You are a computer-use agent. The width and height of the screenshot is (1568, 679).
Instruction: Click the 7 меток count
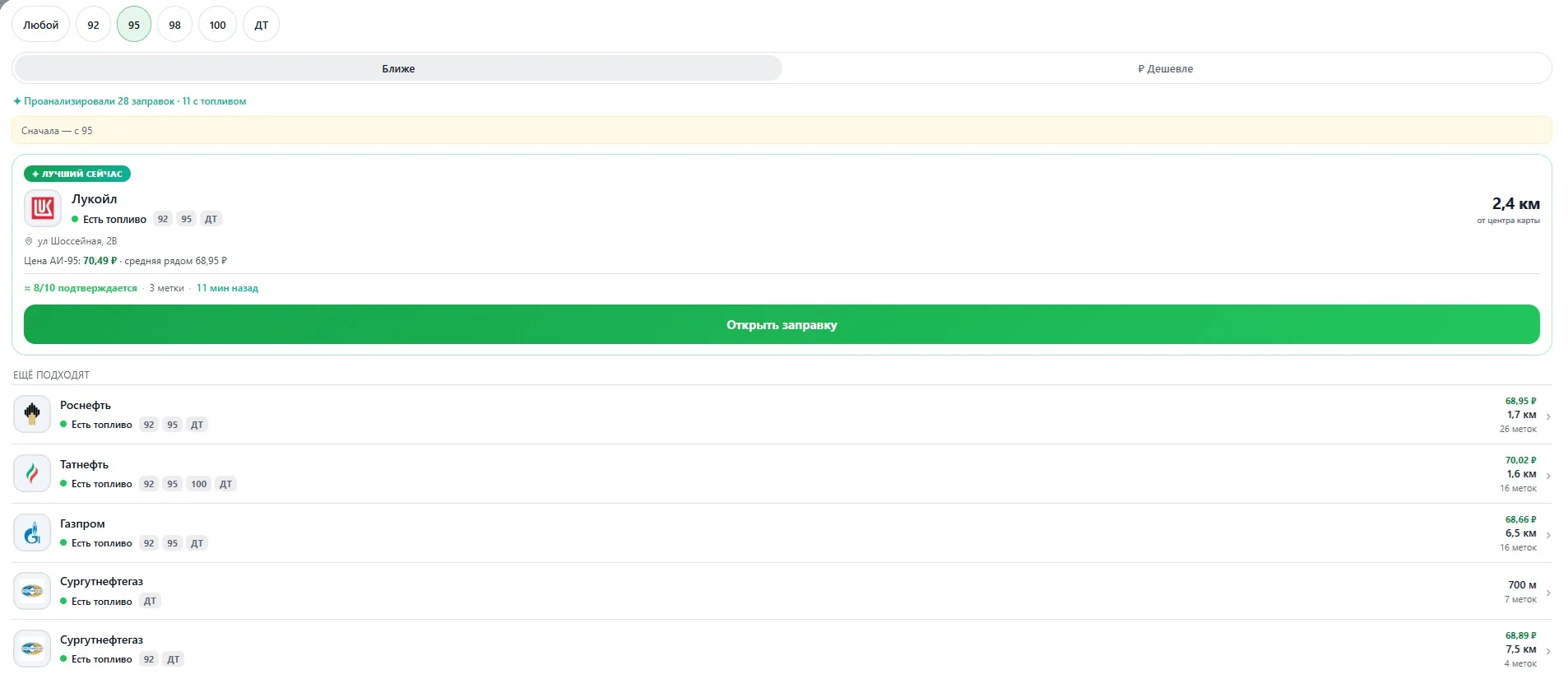coord(1520,599)
